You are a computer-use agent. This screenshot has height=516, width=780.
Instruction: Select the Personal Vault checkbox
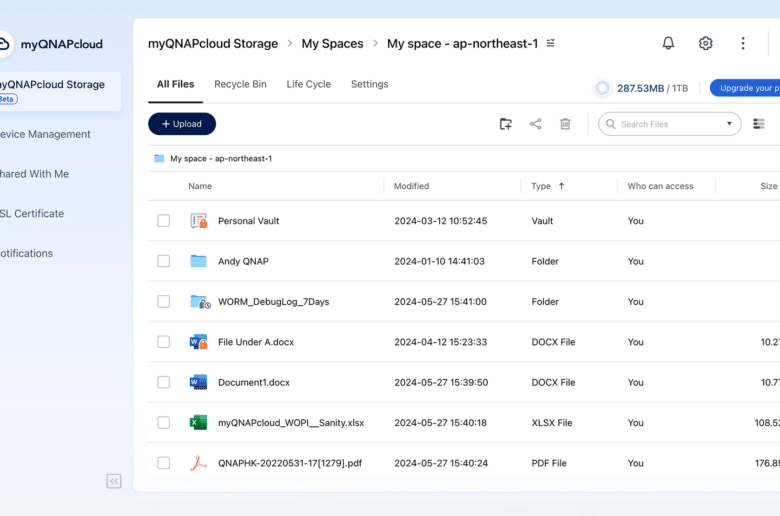164,221
